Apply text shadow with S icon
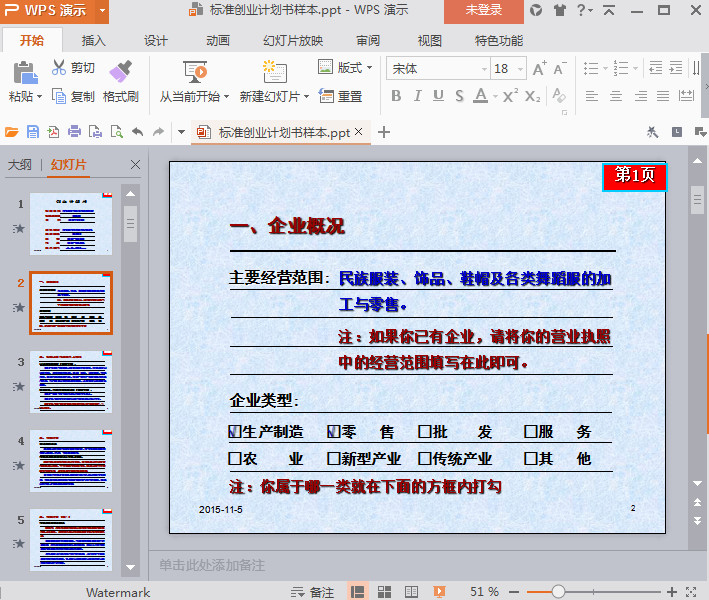This screenshot has width=709, height=600. coord(459,96)
